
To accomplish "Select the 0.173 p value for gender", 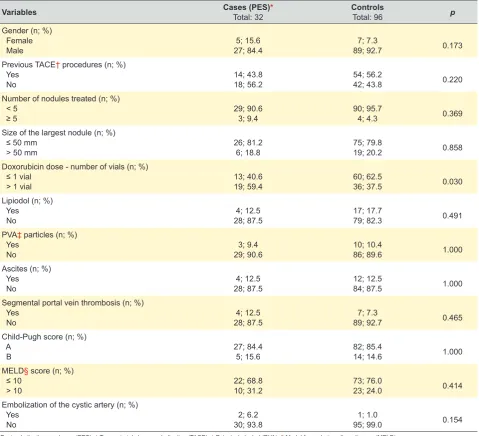I will 452,46.
